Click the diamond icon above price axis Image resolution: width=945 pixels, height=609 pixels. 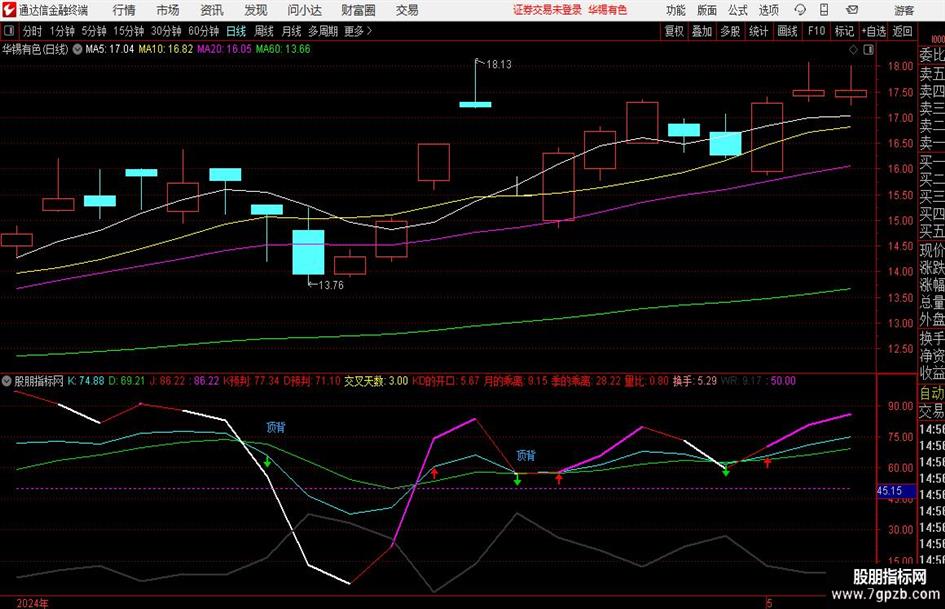pos(853,50)
